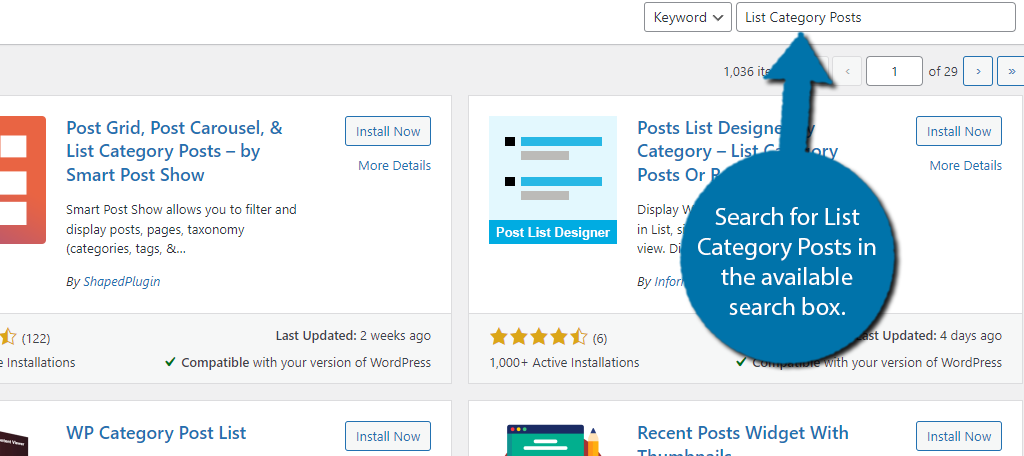Click the plugin search box containing List Category Posts
The image size is (1024, 456).
click(876, 18)
